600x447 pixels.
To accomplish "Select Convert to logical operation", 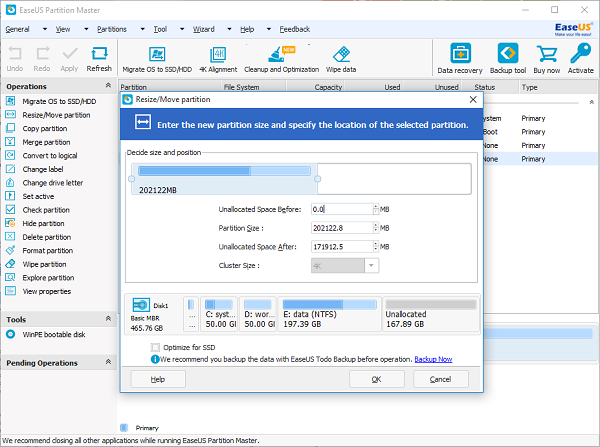I will point(49,156).
